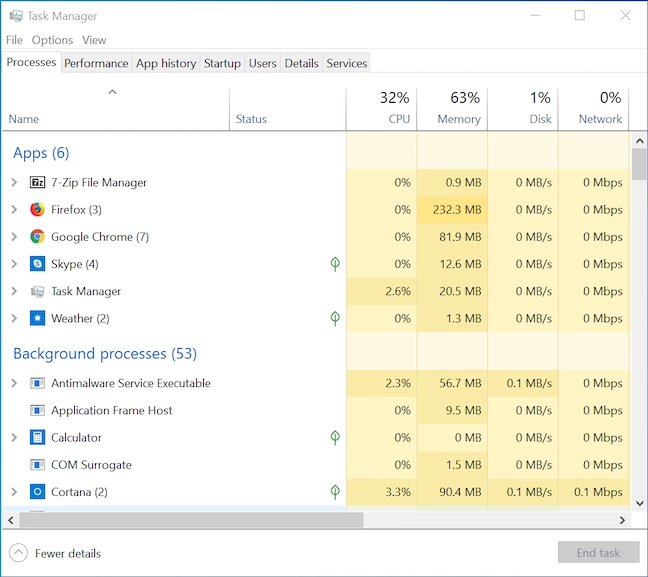
Task: Switch to the Services tab
Action: point(347,63)
